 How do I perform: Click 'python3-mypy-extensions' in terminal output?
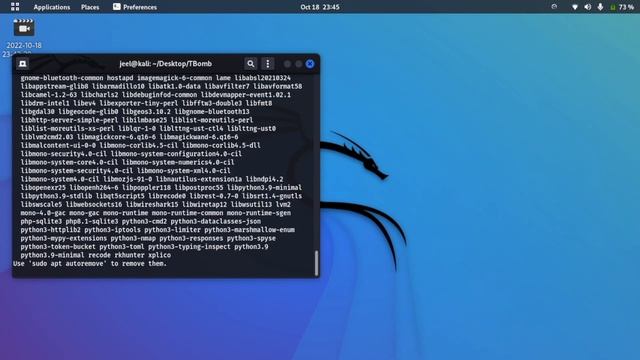64,238
